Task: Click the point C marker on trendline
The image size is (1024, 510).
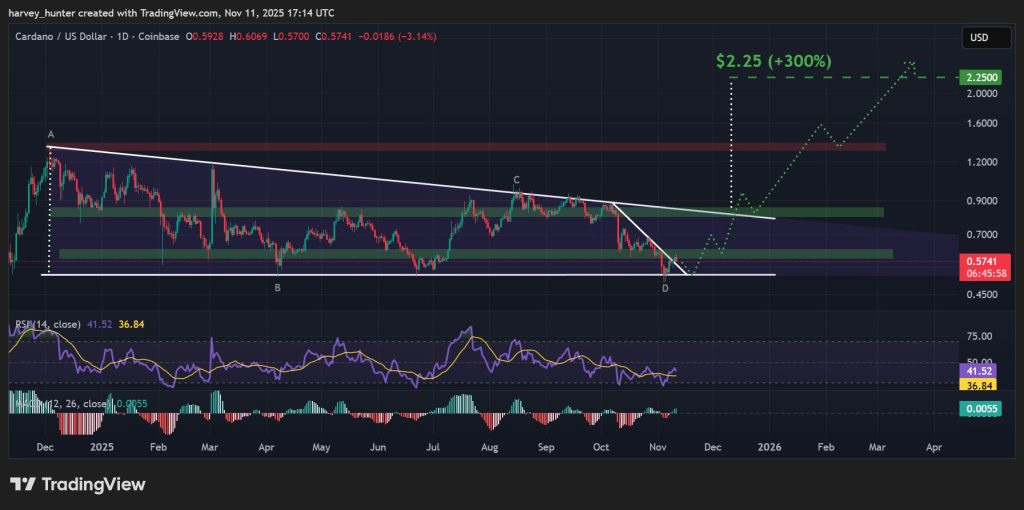Action: [x=516, y=180]
